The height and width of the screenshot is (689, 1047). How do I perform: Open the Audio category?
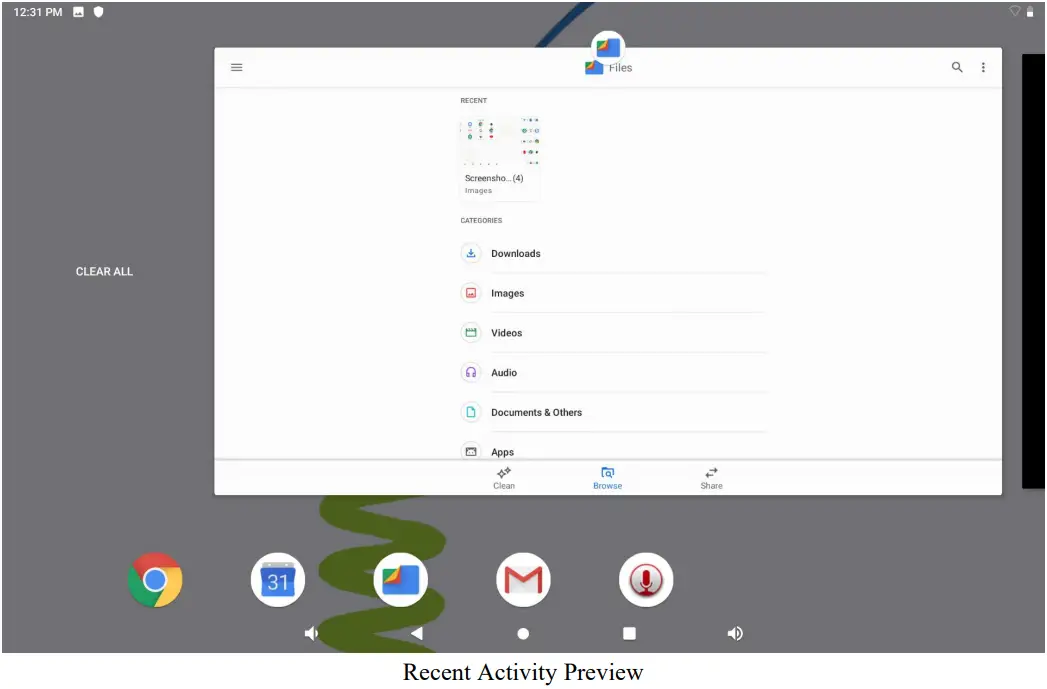pyautogui.click(x=613, y=372)
